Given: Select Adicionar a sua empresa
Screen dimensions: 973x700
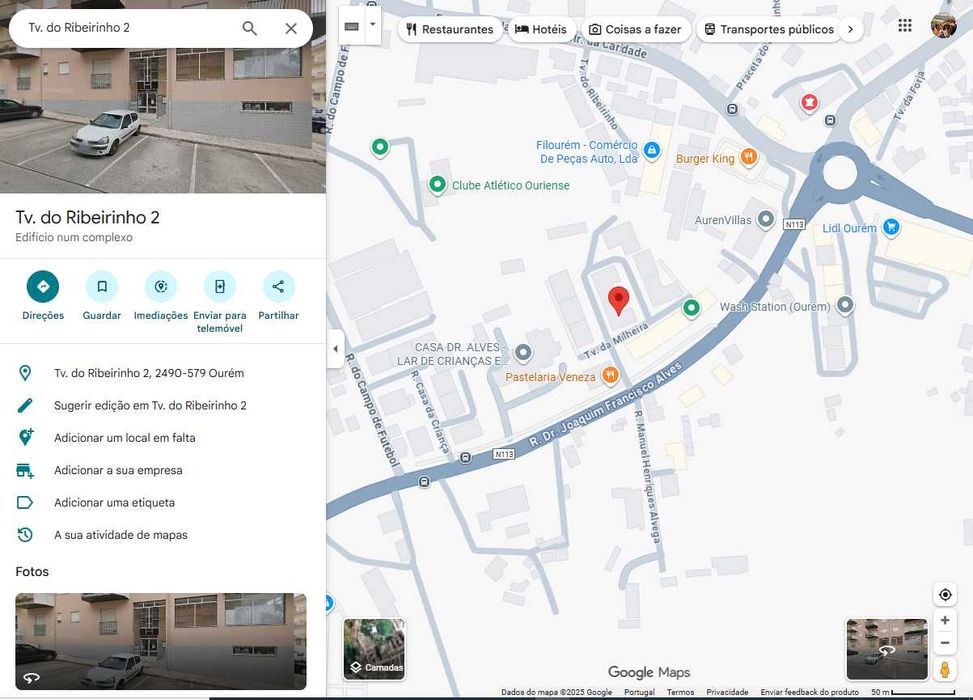Looking at the screenshot, I should point(163,470).
